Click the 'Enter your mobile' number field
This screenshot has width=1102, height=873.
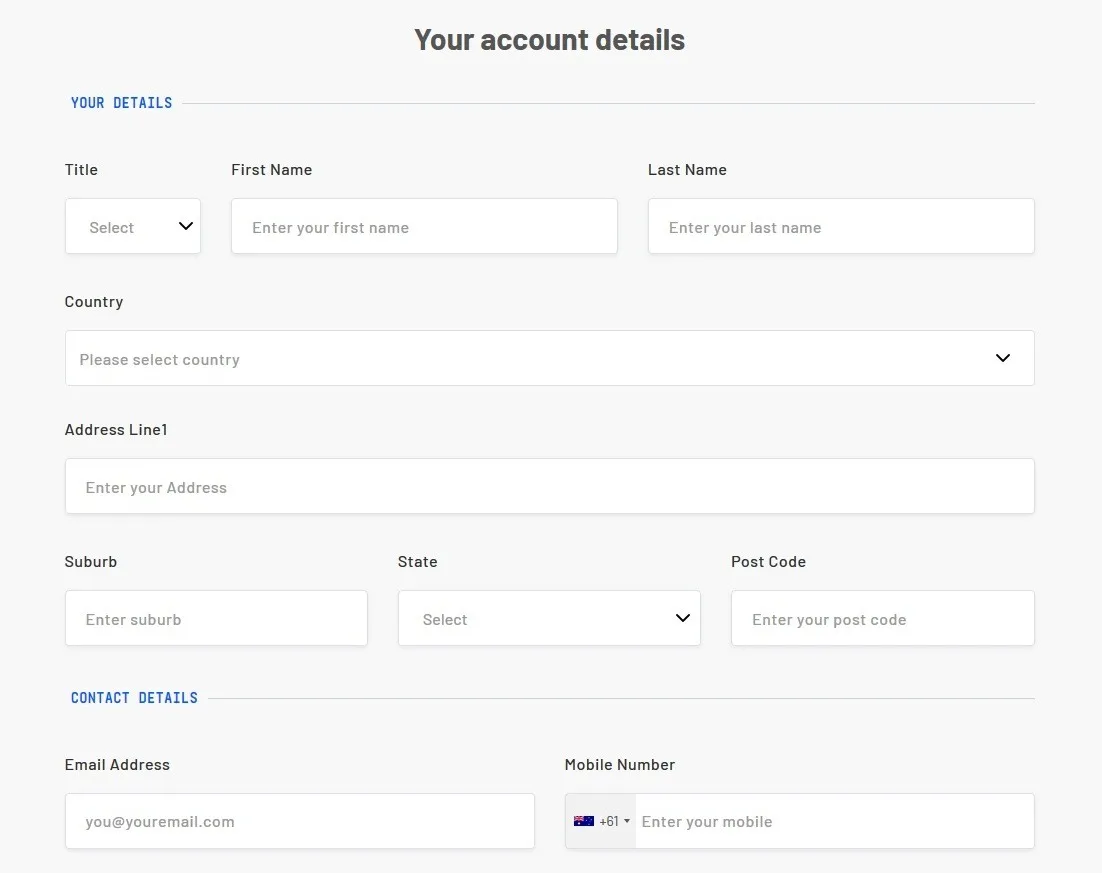[832, 822]
